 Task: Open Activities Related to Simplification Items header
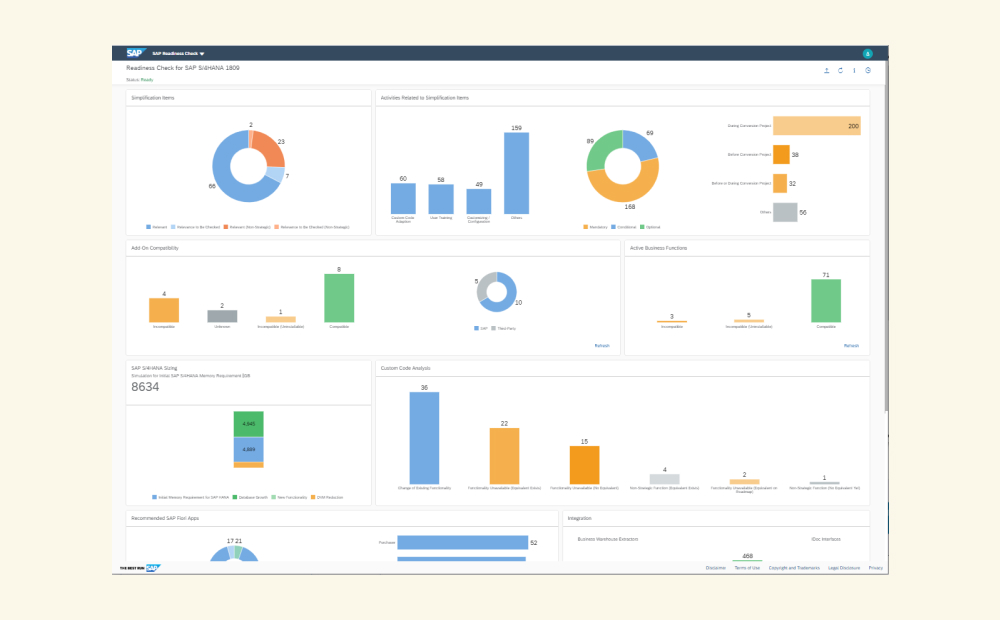(622, 98)
